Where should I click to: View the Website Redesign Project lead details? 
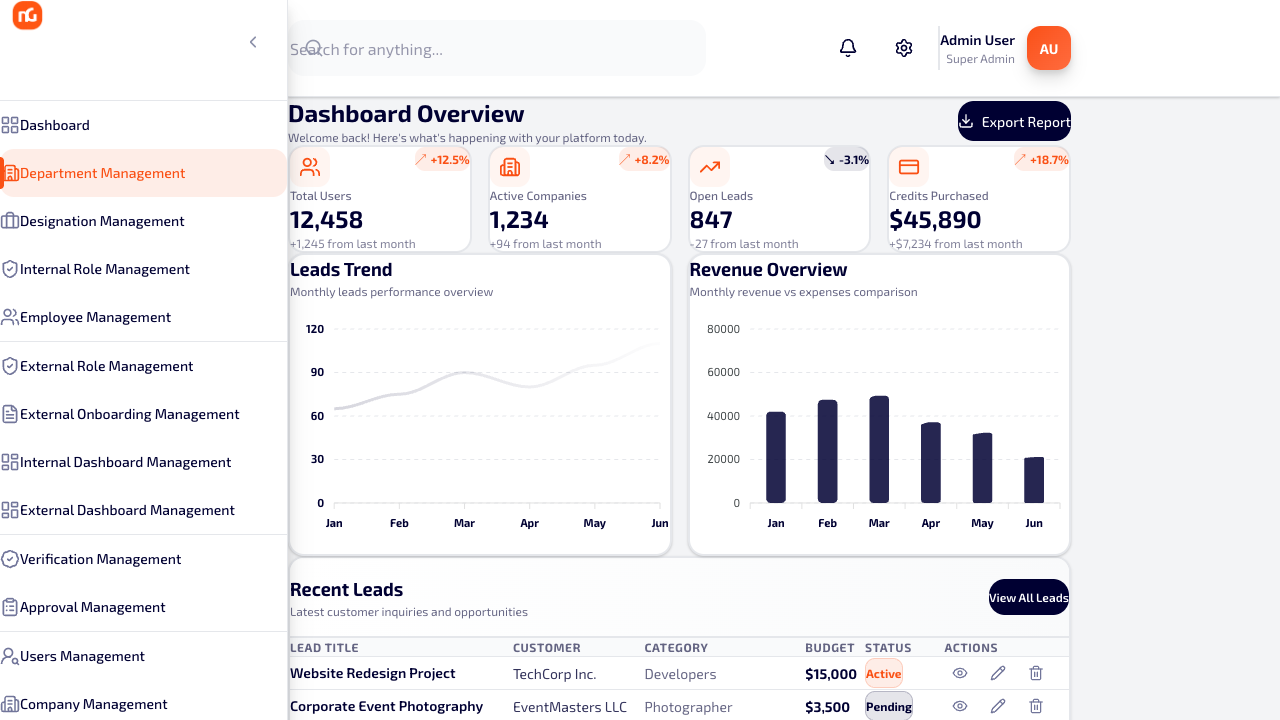click(960, 673)
